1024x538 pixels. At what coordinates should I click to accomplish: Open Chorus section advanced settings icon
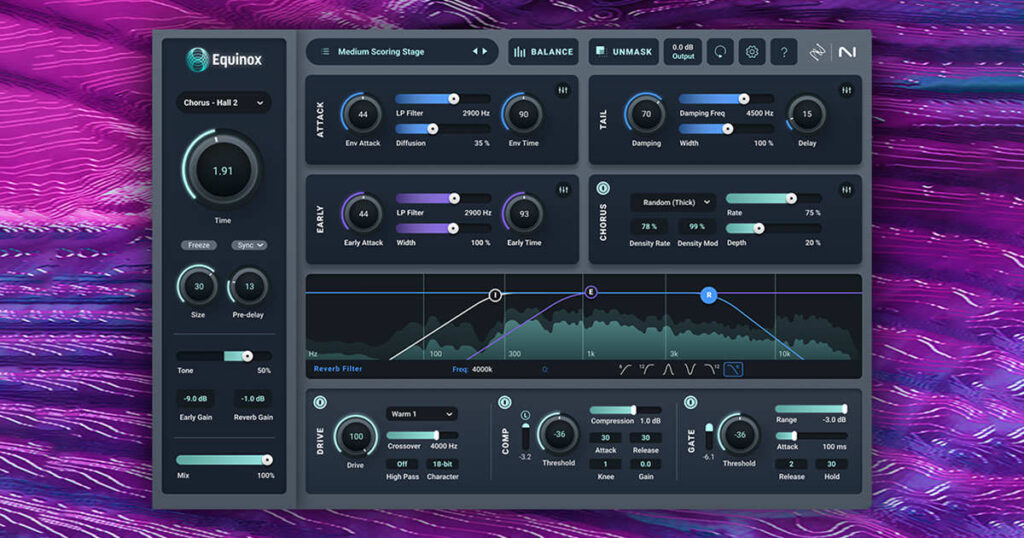[x=846, y=190]
